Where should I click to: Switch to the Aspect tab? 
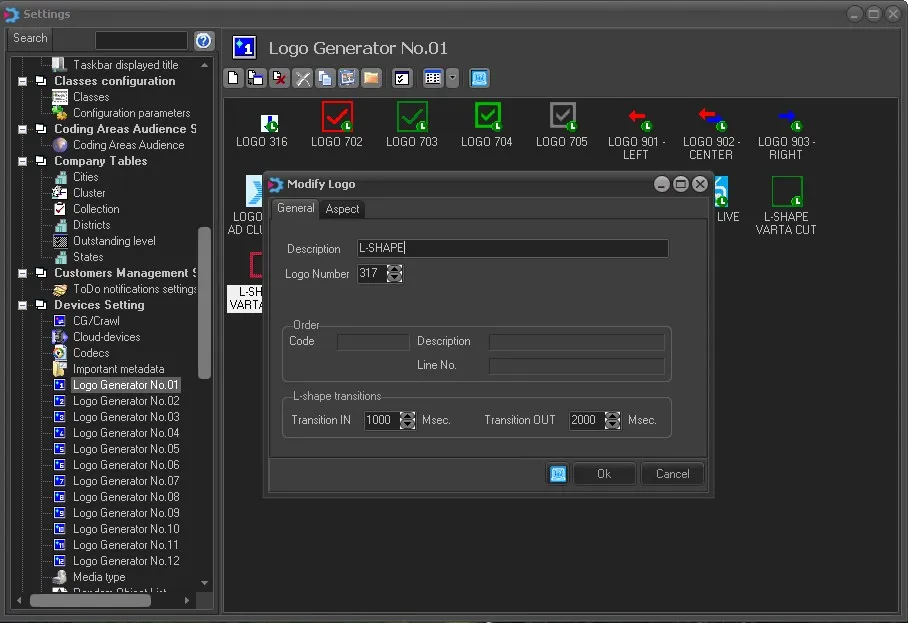pyautogui.click(x=342, y=209)
